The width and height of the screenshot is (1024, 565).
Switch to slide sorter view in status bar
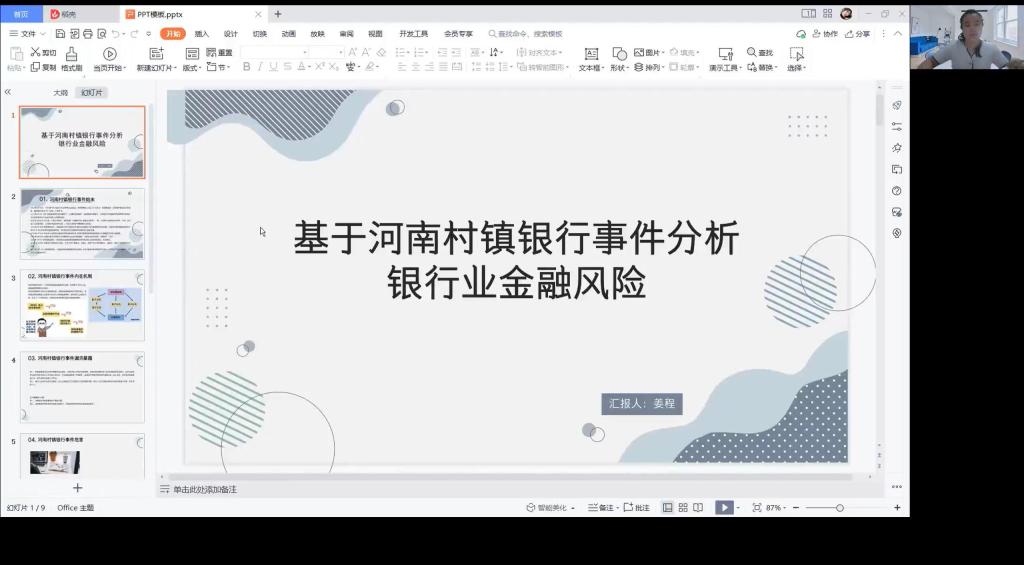[683, 508]
